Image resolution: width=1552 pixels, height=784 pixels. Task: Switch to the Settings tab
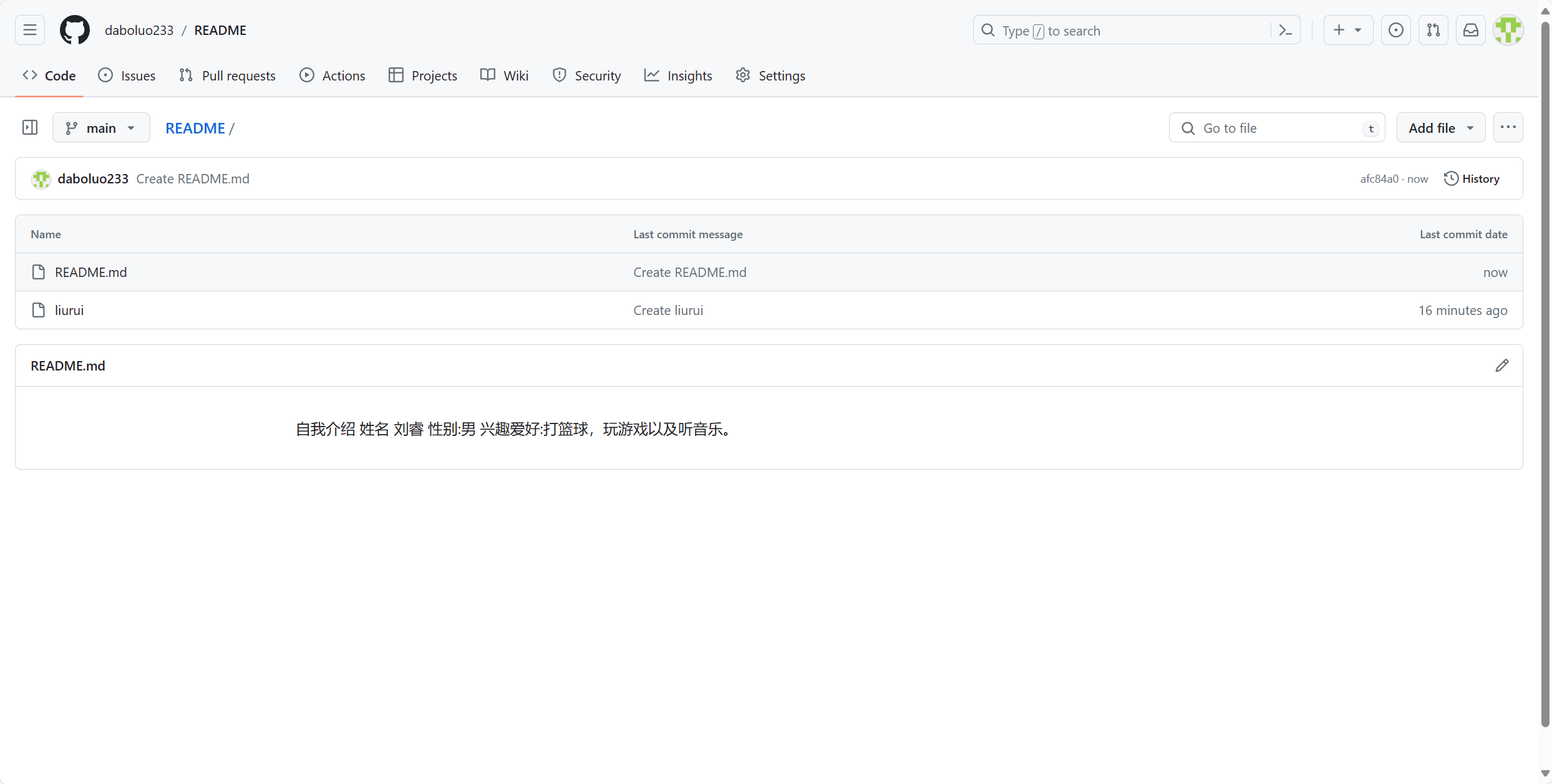click(770, 75)
